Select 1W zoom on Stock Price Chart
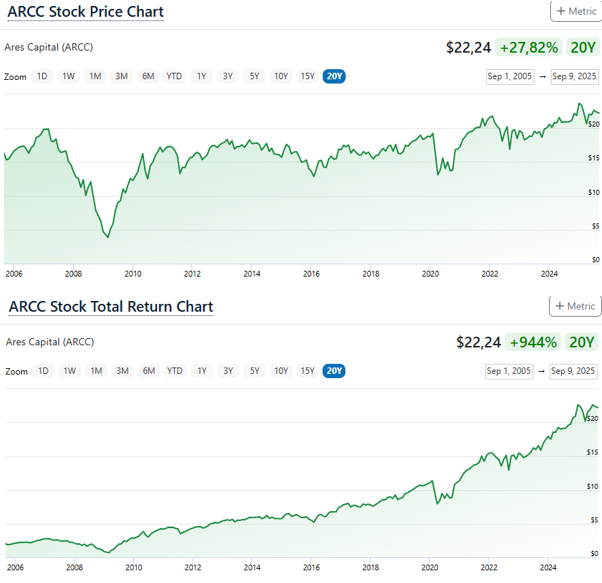The width and height of the screenshot is (602, 583). click(69, 76)
